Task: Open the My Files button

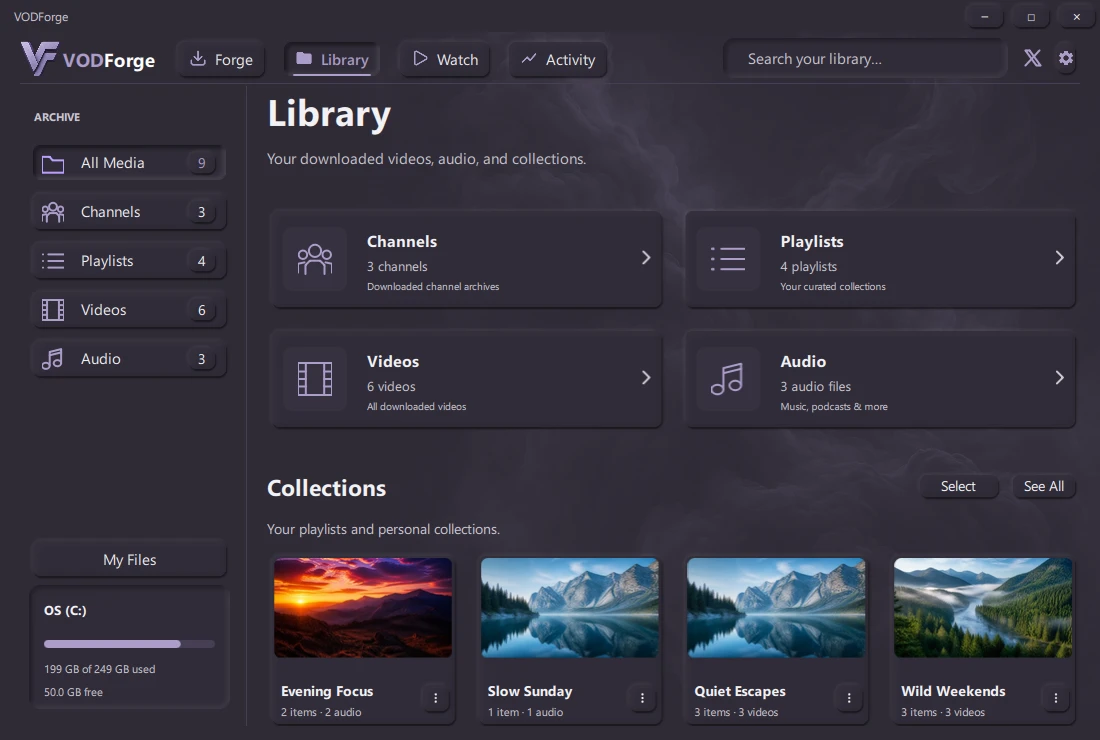Action: click(129, 560)
